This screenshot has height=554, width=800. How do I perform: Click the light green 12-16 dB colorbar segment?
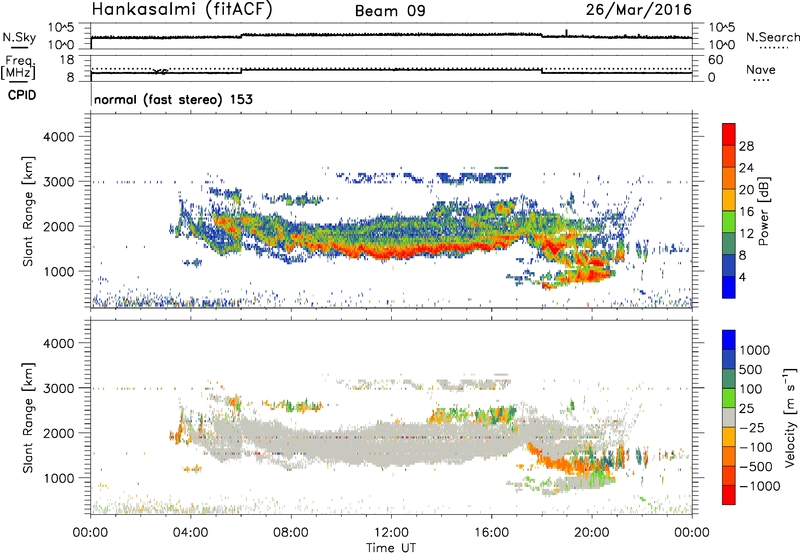pyautogui.click(x=729, y=222)
